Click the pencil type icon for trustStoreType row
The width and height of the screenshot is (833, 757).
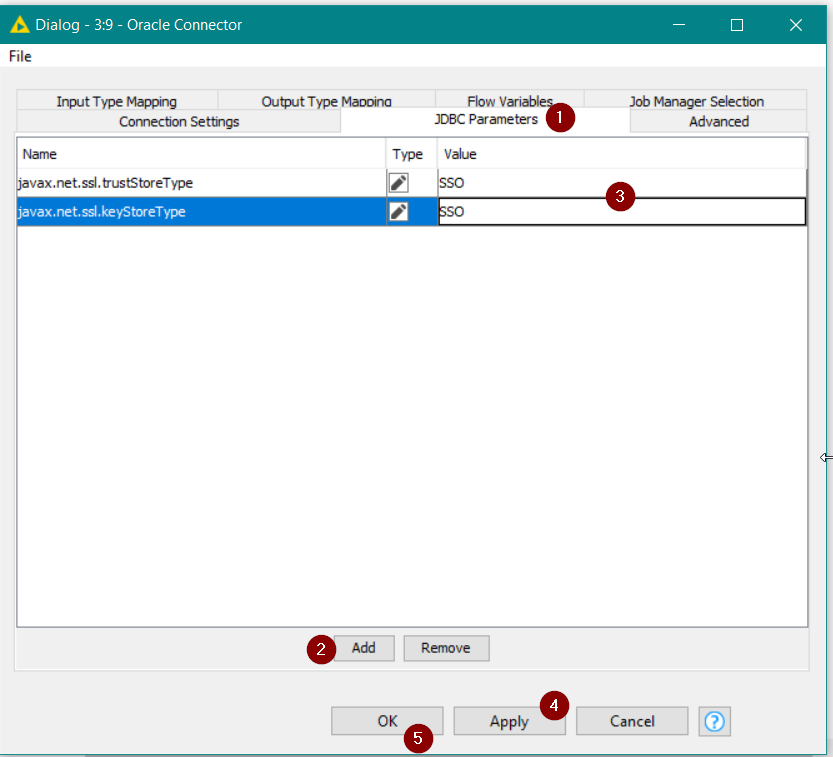click(x=398, y=183)
